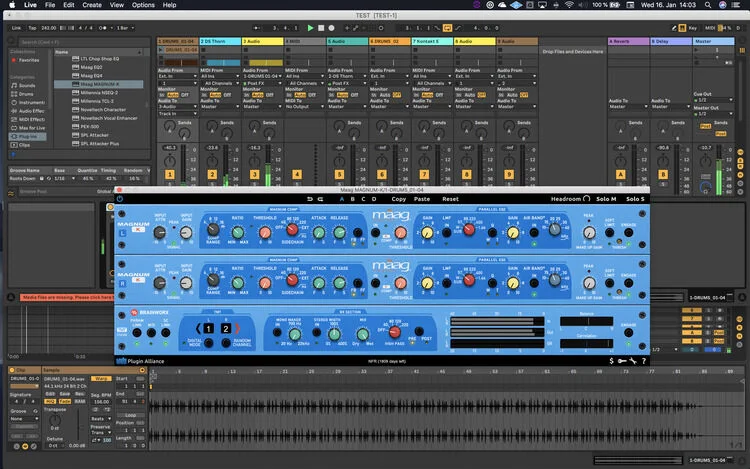
Task: Open the Cue Out dropdown on Master
Action: tap(713, 100)
